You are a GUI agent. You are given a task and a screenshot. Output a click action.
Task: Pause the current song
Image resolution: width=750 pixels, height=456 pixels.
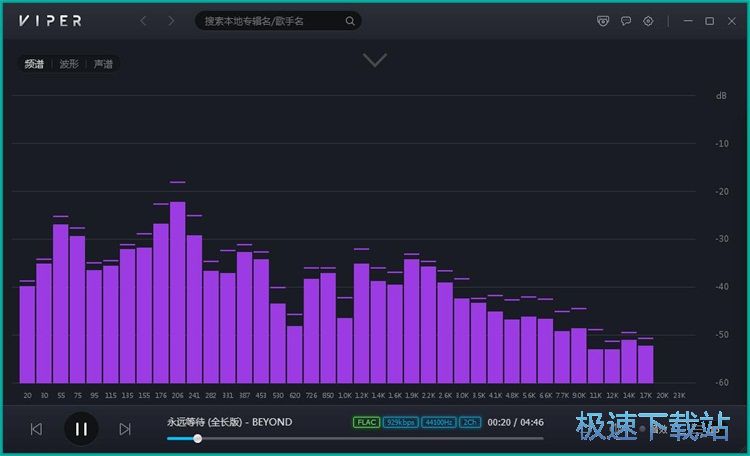(81, 429)
